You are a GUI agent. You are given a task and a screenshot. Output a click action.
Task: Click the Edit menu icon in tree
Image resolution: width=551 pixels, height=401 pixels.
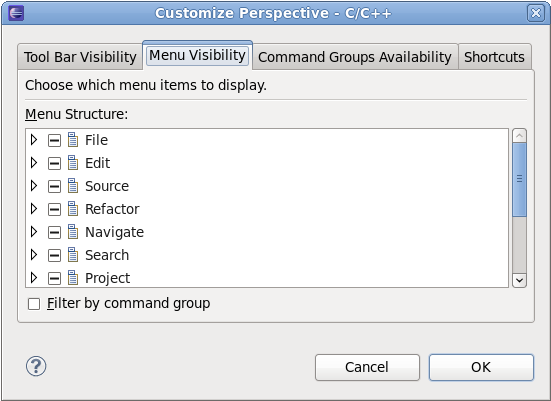(73, 163)
